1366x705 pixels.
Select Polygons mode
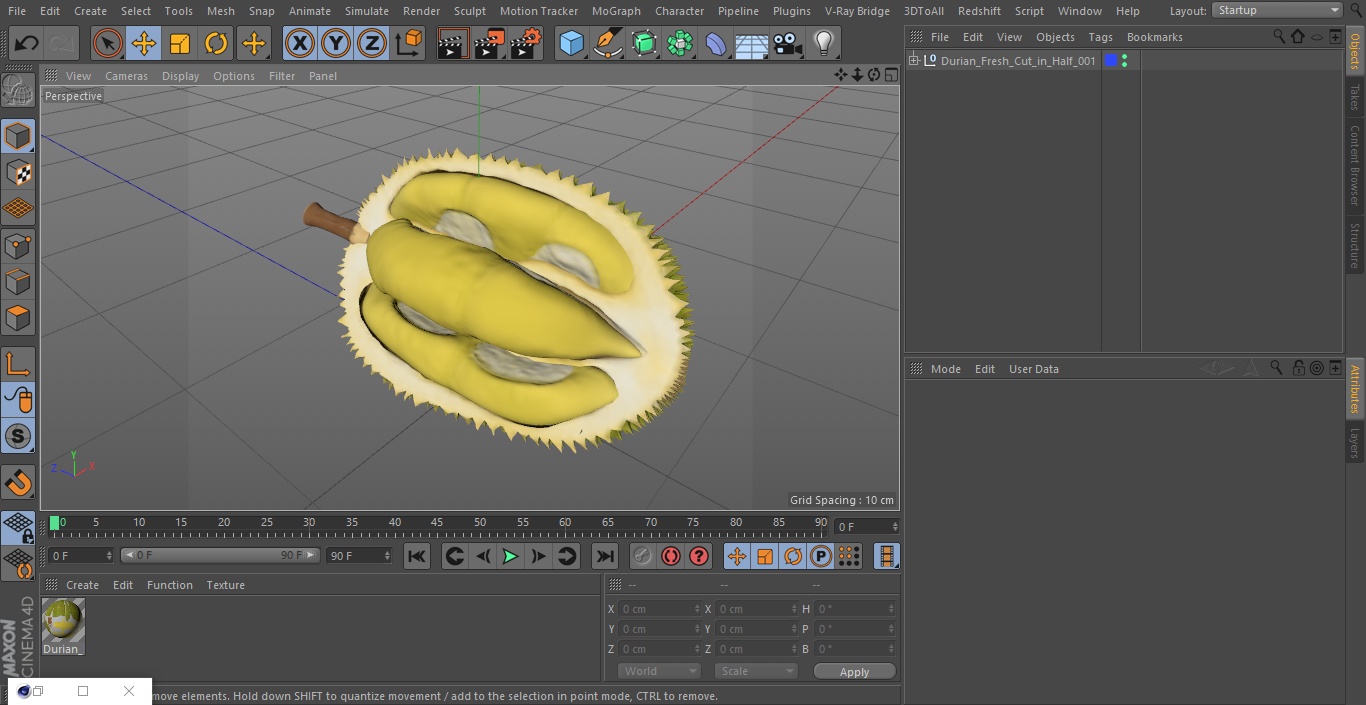pyautogui.click(x=18, y=318)
